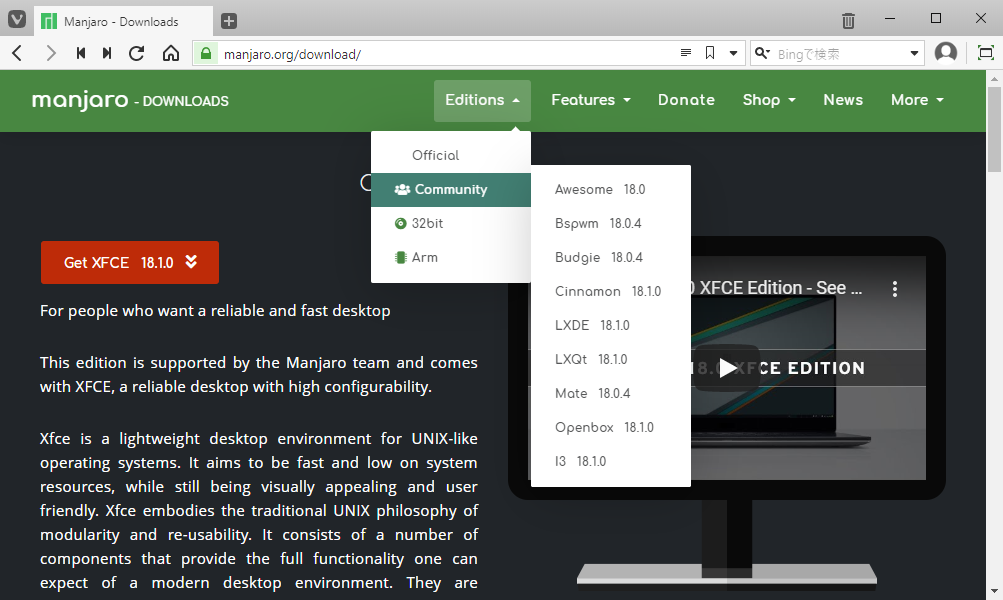The height and width of the screenshot is (600, 1003).
Task: Choose Awesome 18.0 edition
Action: point(611,189)
